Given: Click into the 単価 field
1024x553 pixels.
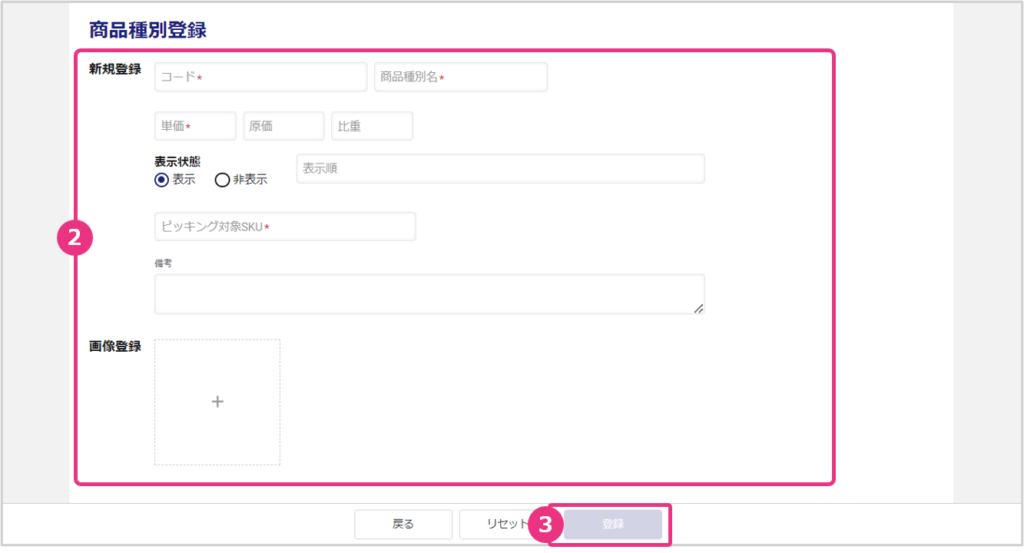Looking at the screenshot, I should click(195, 126).
